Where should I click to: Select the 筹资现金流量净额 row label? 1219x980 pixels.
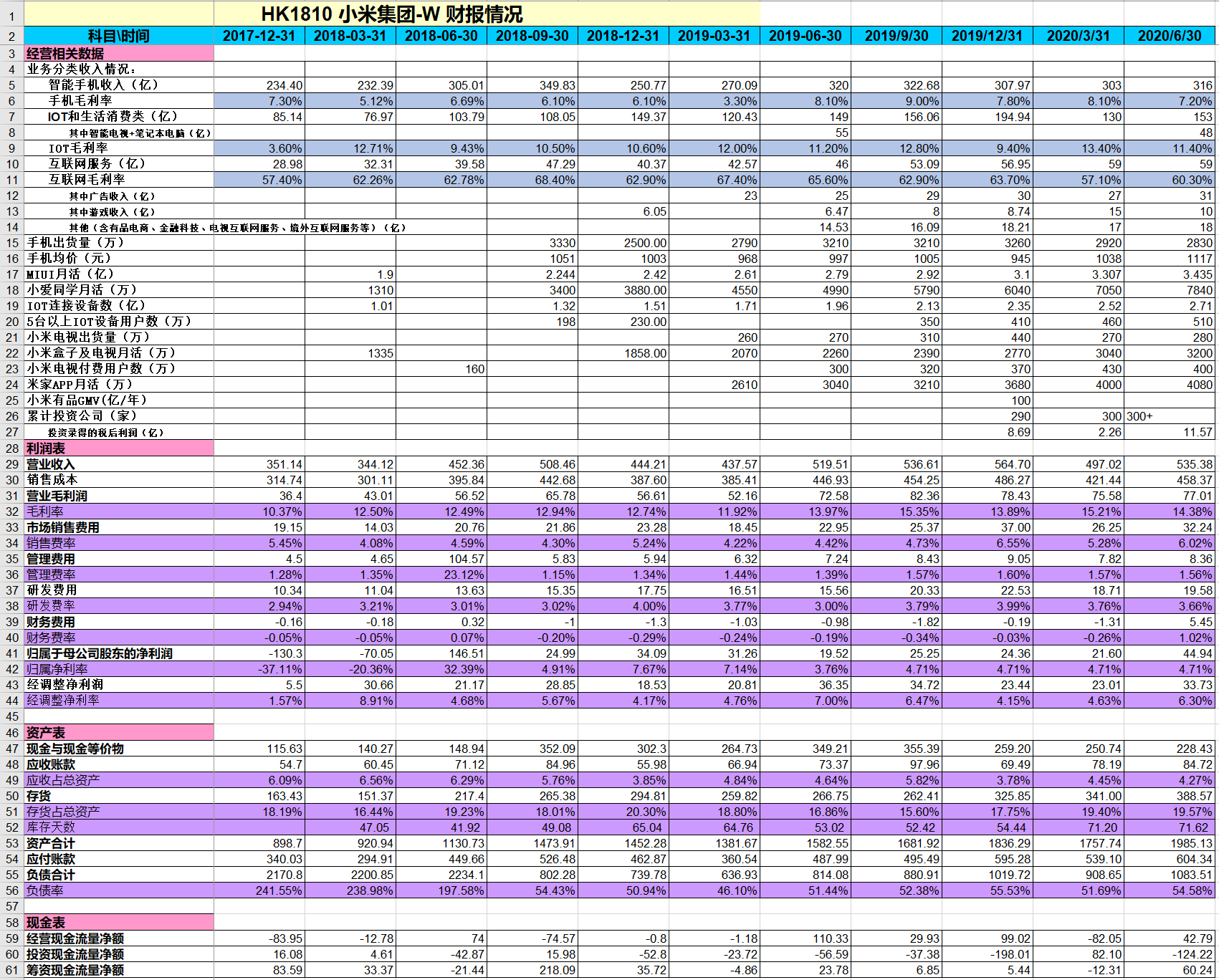[x=119, y=970]
